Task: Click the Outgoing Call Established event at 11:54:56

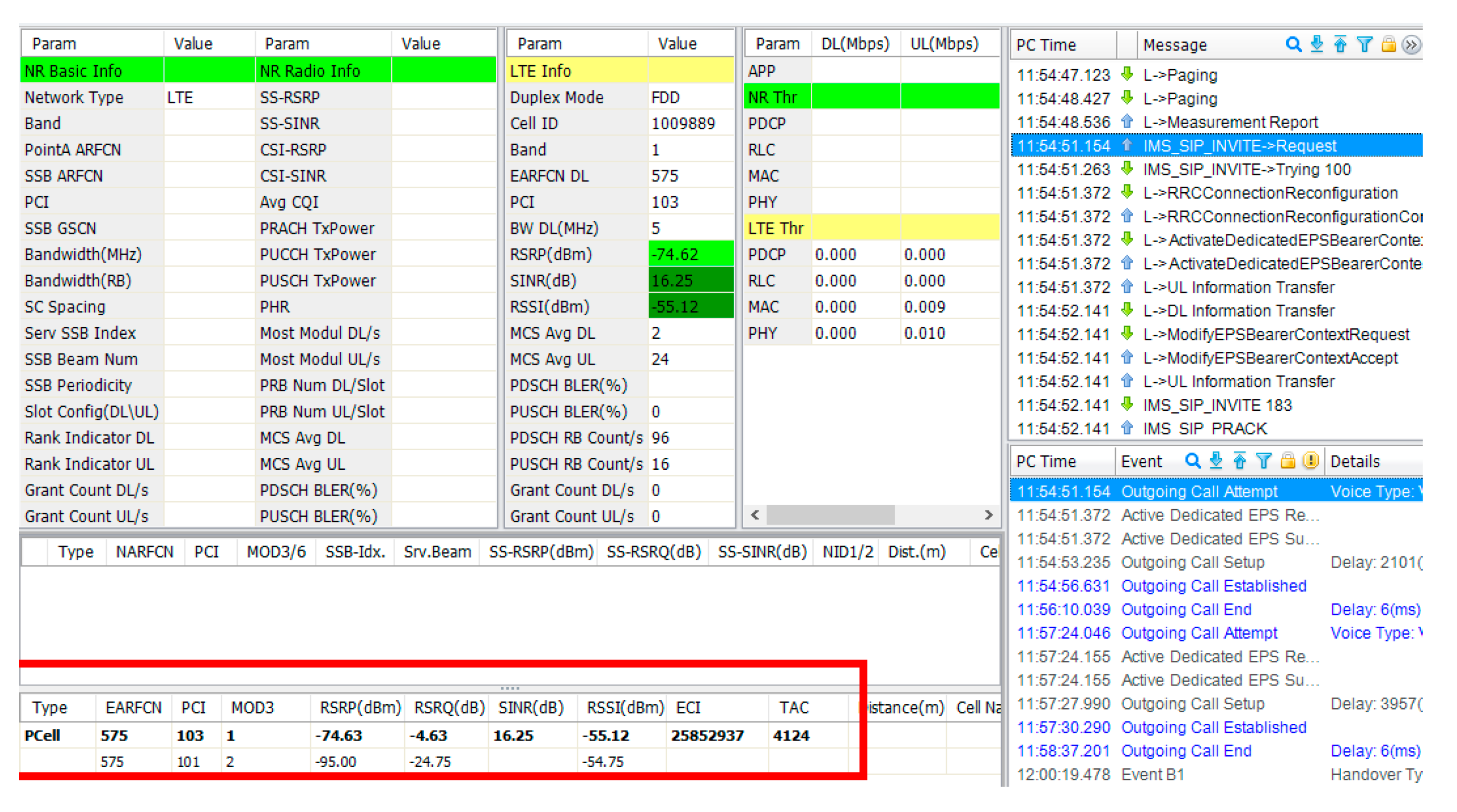Action: (1213, 585)
